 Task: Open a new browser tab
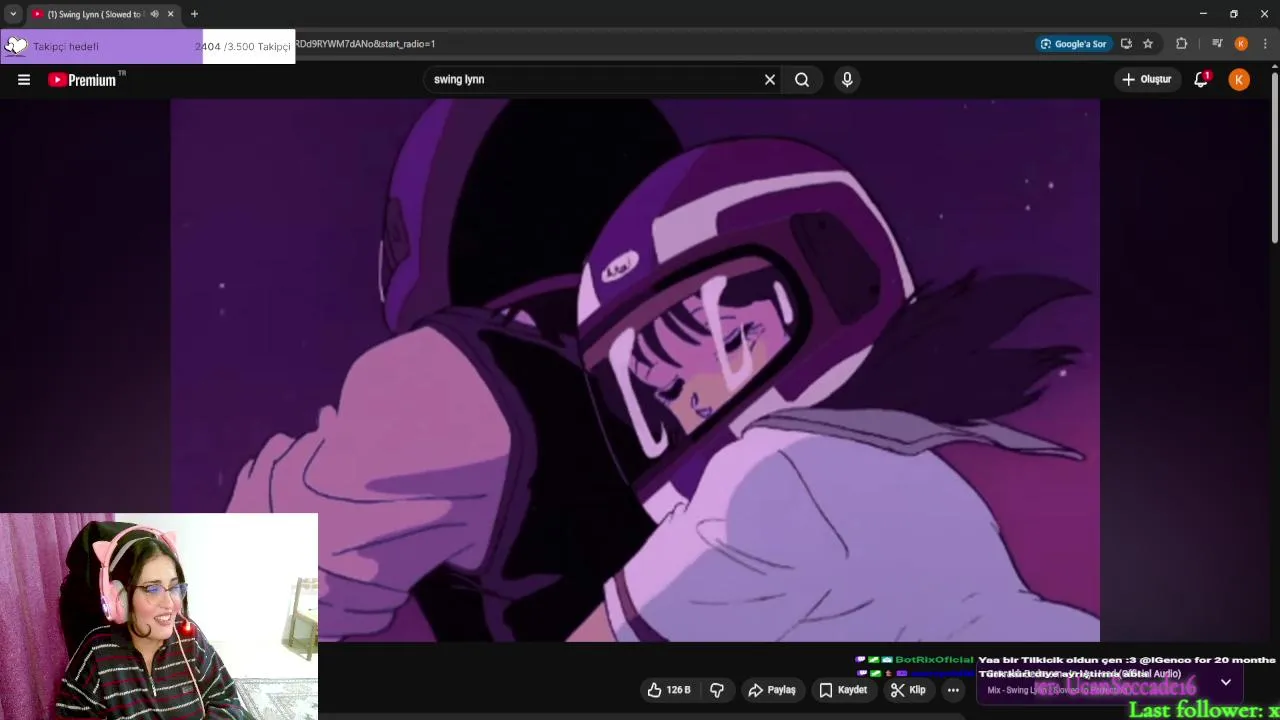[x=194, y=14]
